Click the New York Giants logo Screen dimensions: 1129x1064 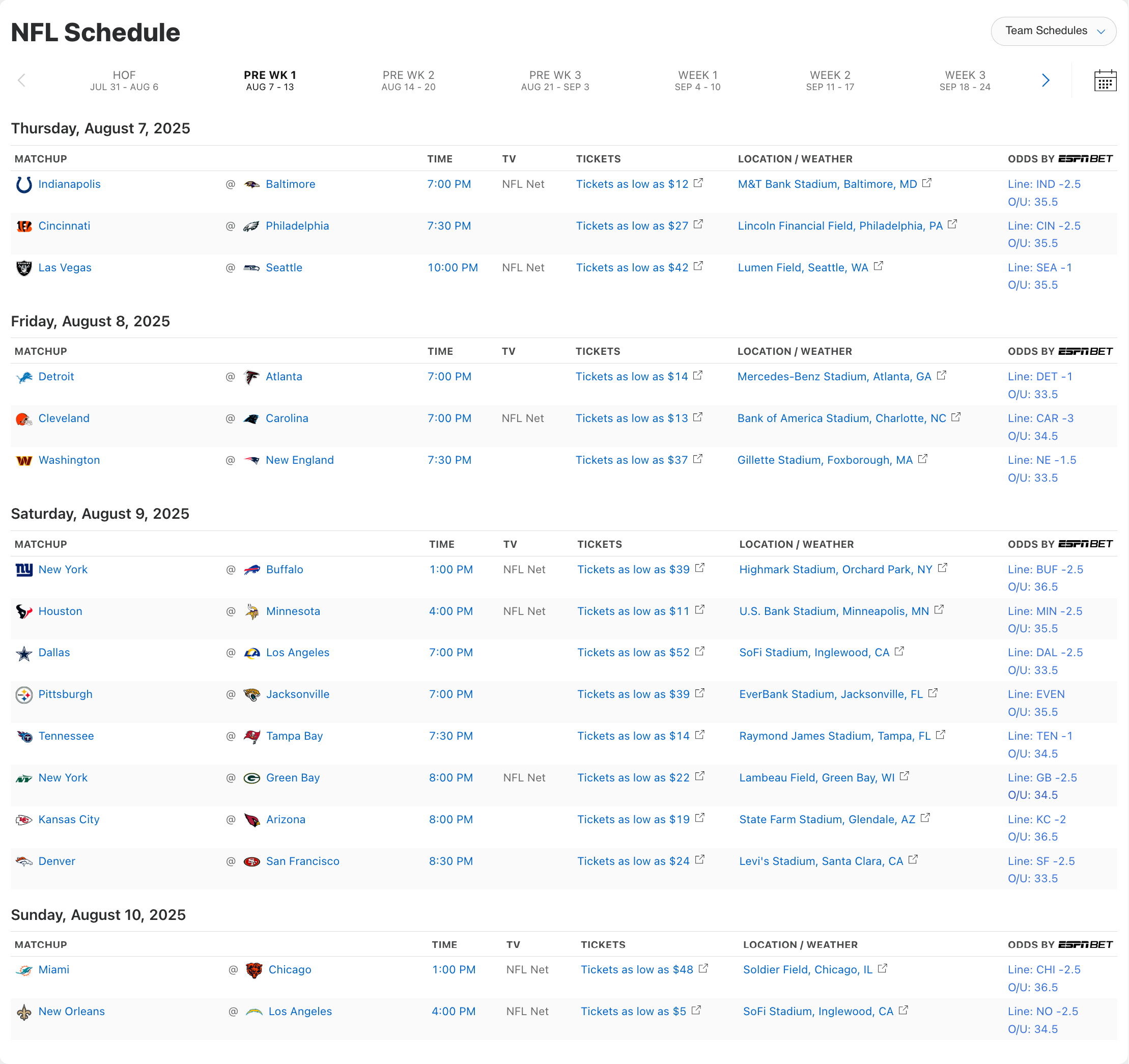(x=24, y=570)
